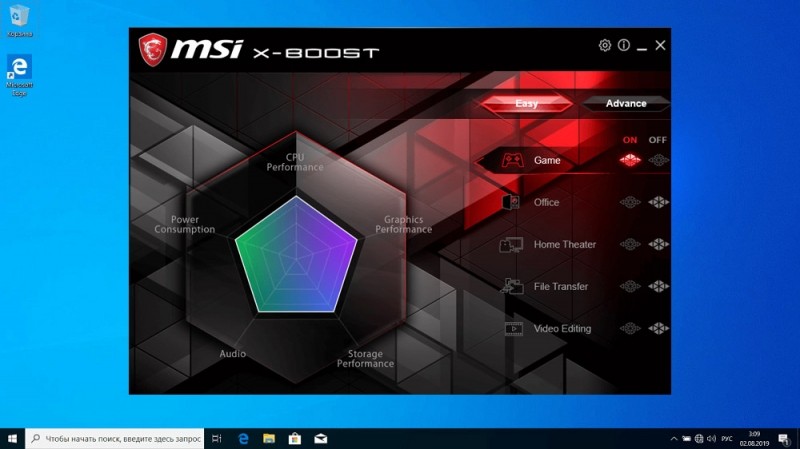Turn File Transfer mode OFF
Screen dimensions: 800x449
658,286
